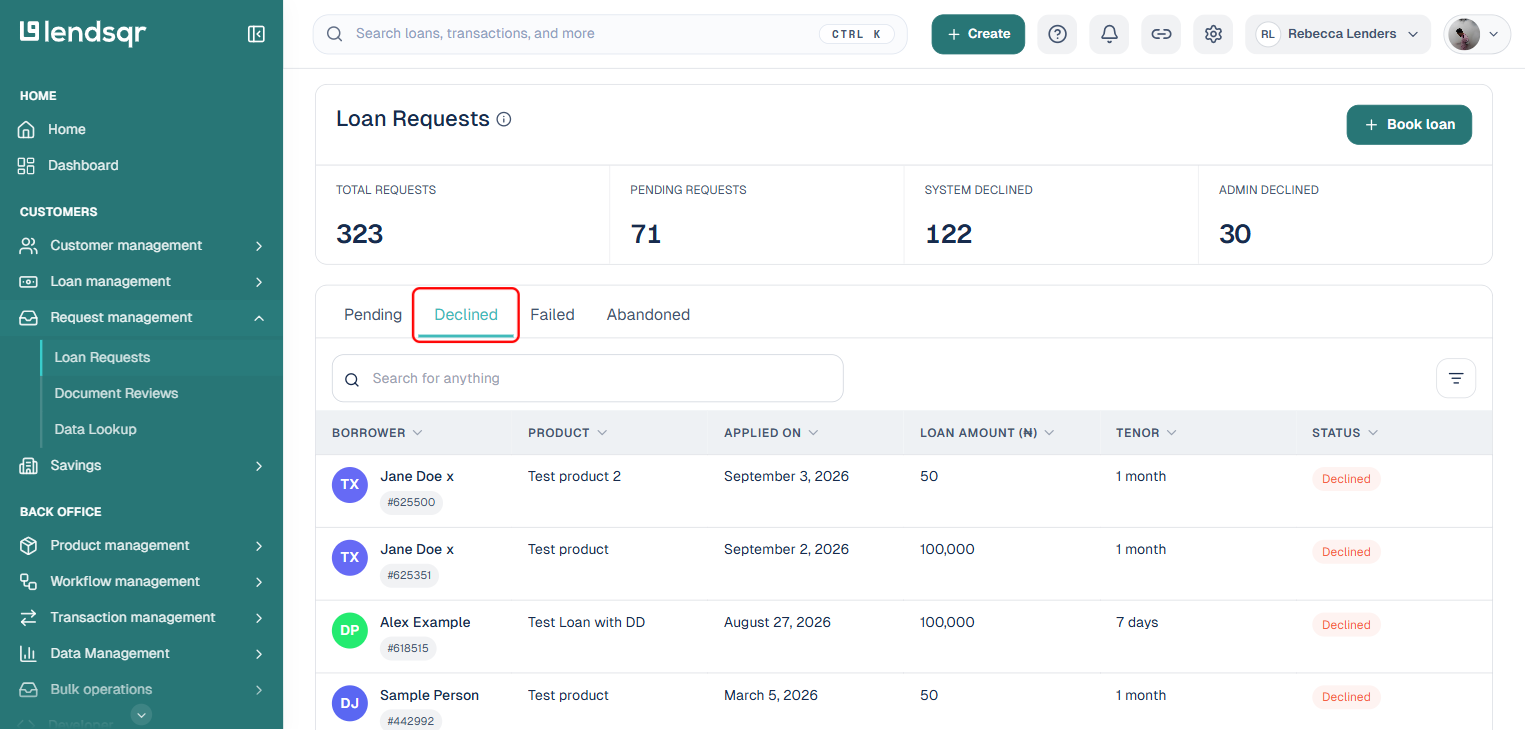The width and height of the screenshot is (1535, 730).
Task: Click the Loan management cash icon
Action: (x=29, y=281)
